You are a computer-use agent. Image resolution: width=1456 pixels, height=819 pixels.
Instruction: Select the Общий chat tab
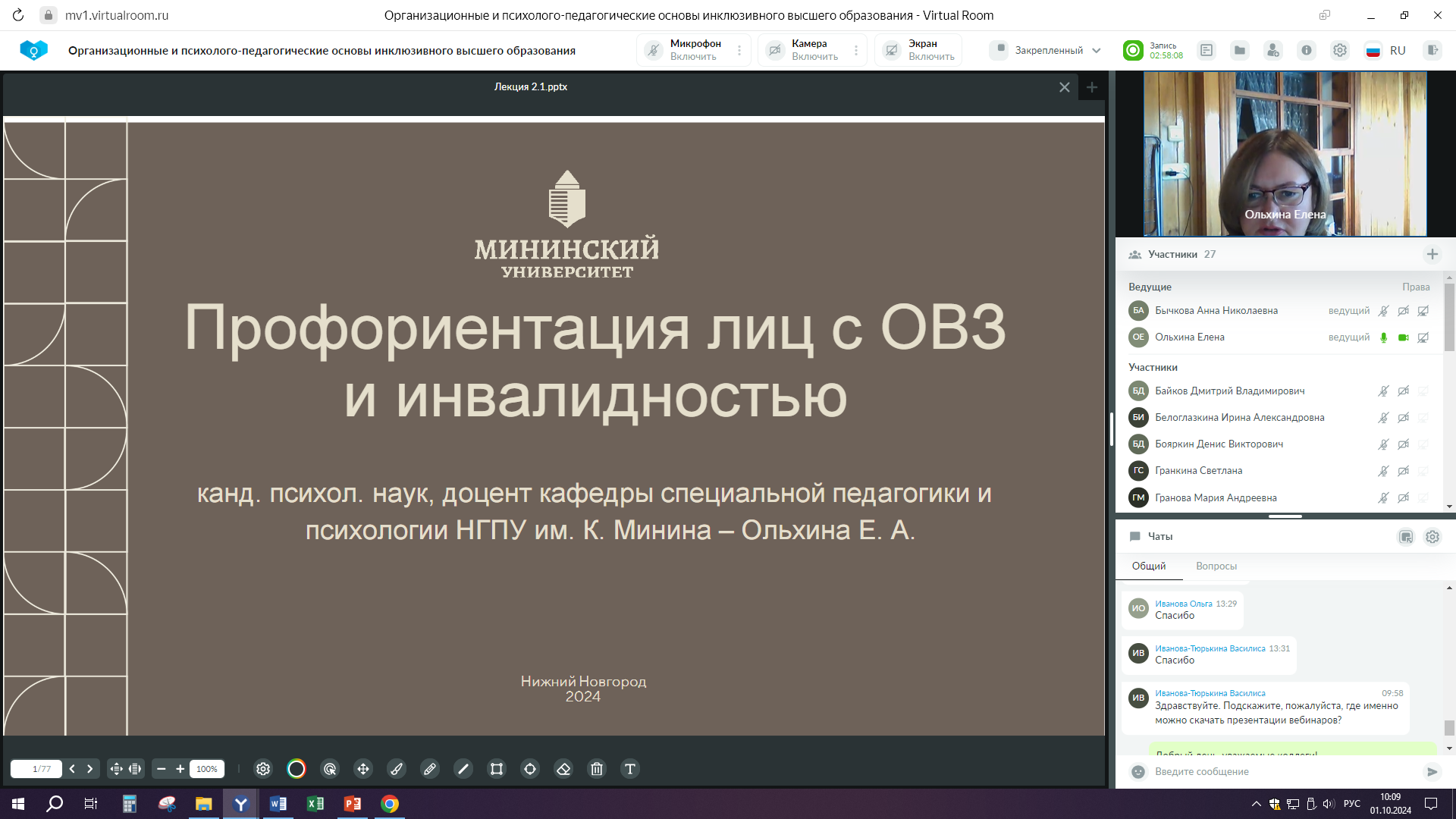coord(1148,566)
